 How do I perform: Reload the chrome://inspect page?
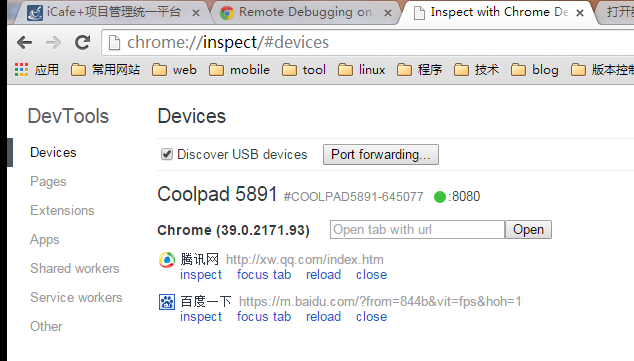tap(83, 42)
